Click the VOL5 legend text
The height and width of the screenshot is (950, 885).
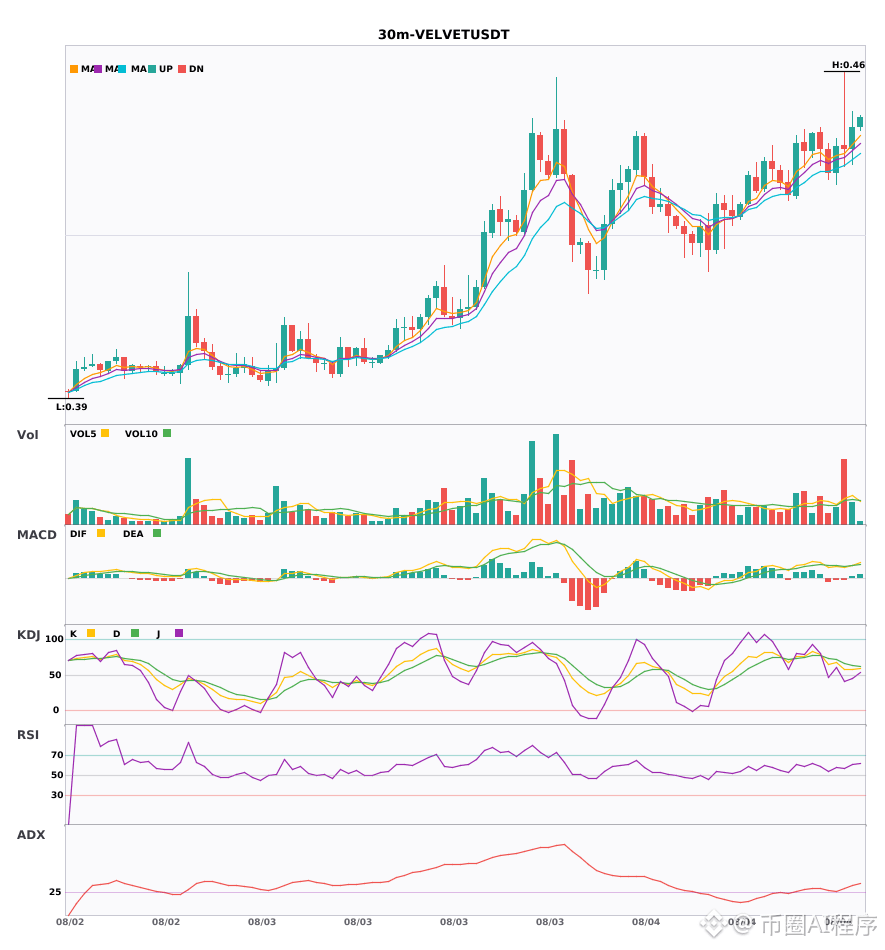[x=83, y=434]
